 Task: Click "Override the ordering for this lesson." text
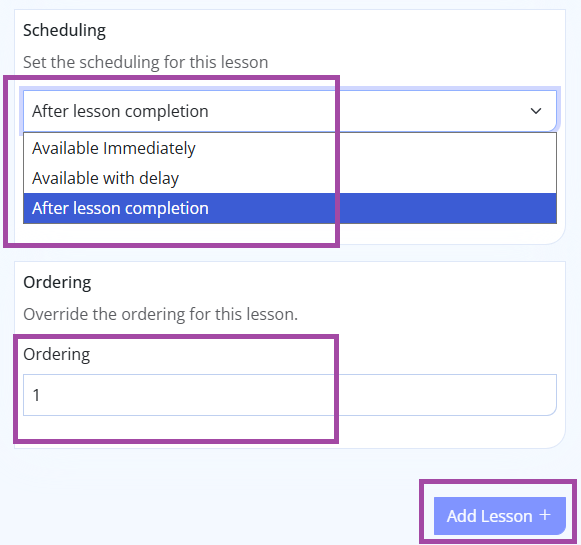click(x=160, y=314)
